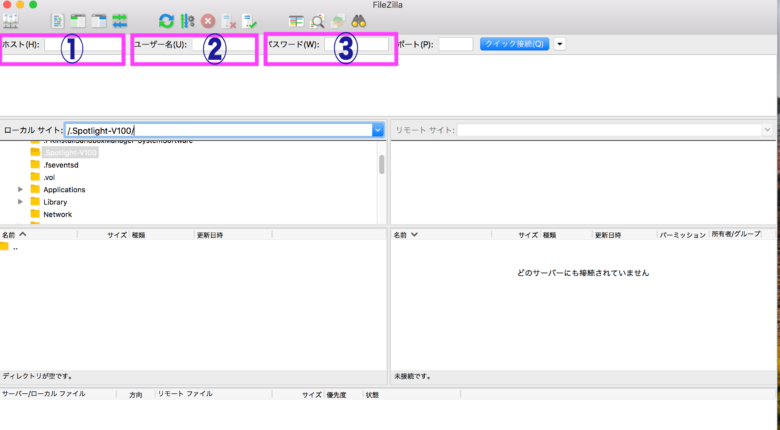Open the quick connect history dropdown arrow
780x430 pixels.
(x=560, y=44)
